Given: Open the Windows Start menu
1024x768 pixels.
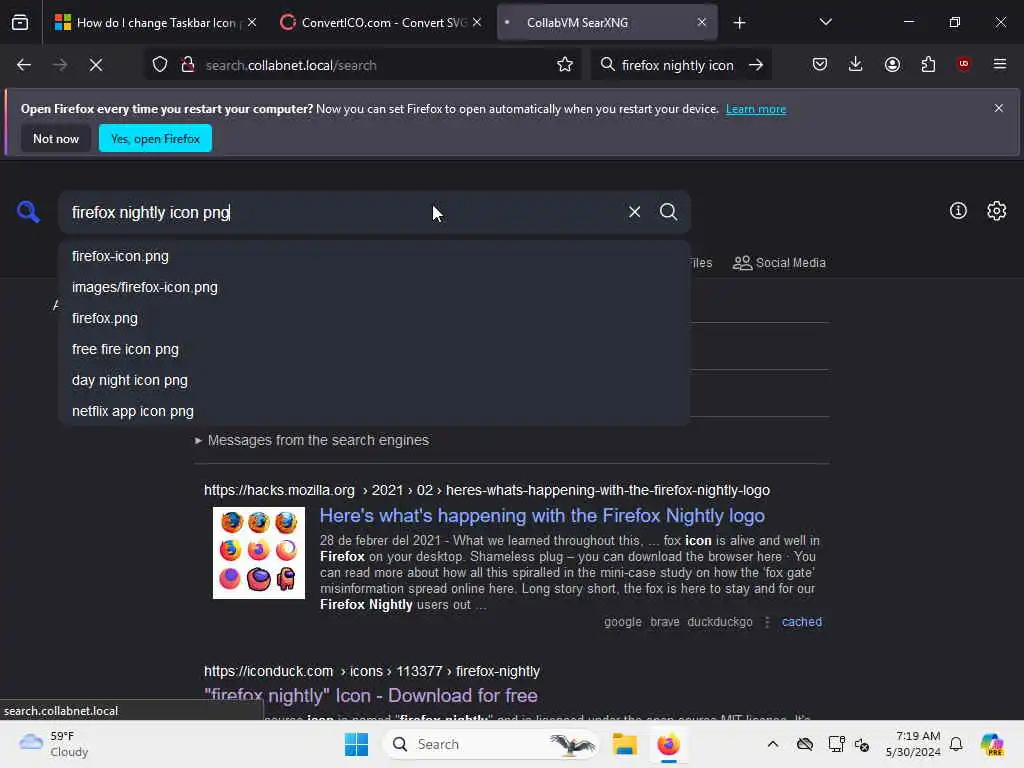Looking at the screenshot, I should pyautogui.click(x=356, y=744).
